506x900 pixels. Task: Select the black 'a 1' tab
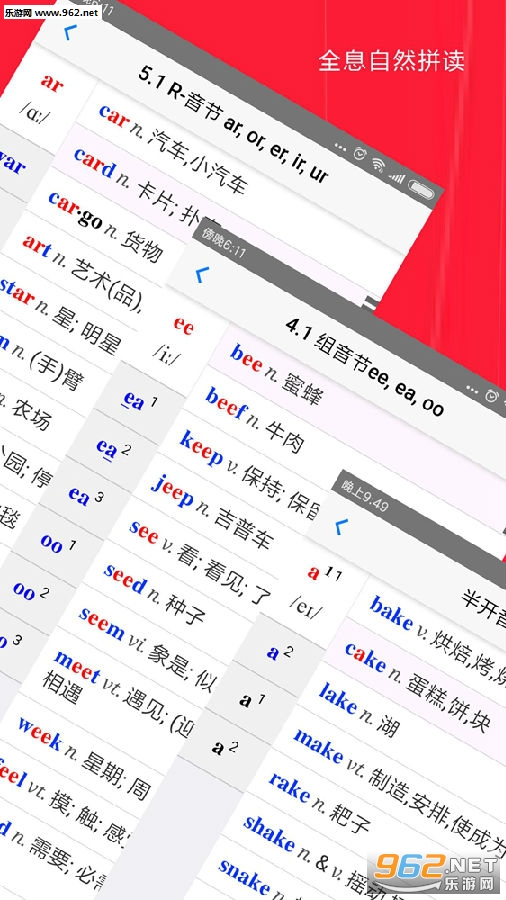point(251,700)
